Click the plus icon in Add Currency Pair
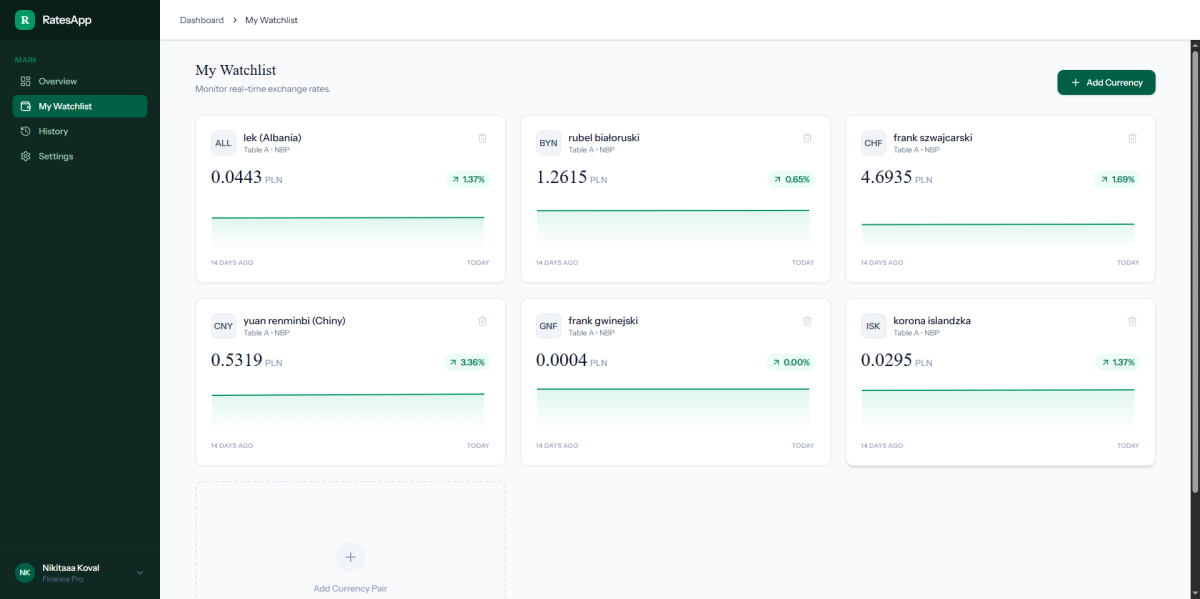1200x599 pixels. (350, 557)
